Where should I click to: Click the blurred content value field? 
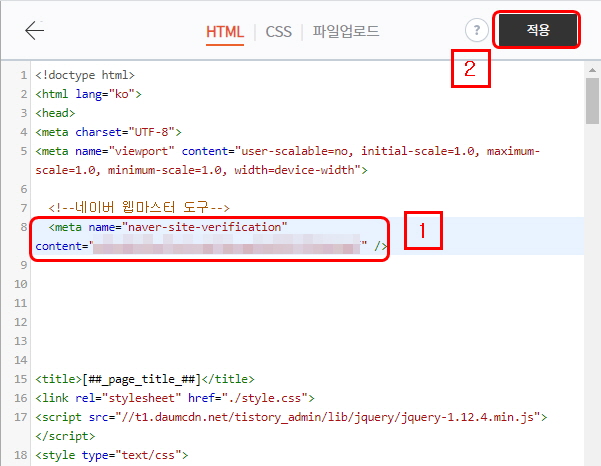(226, 245)
